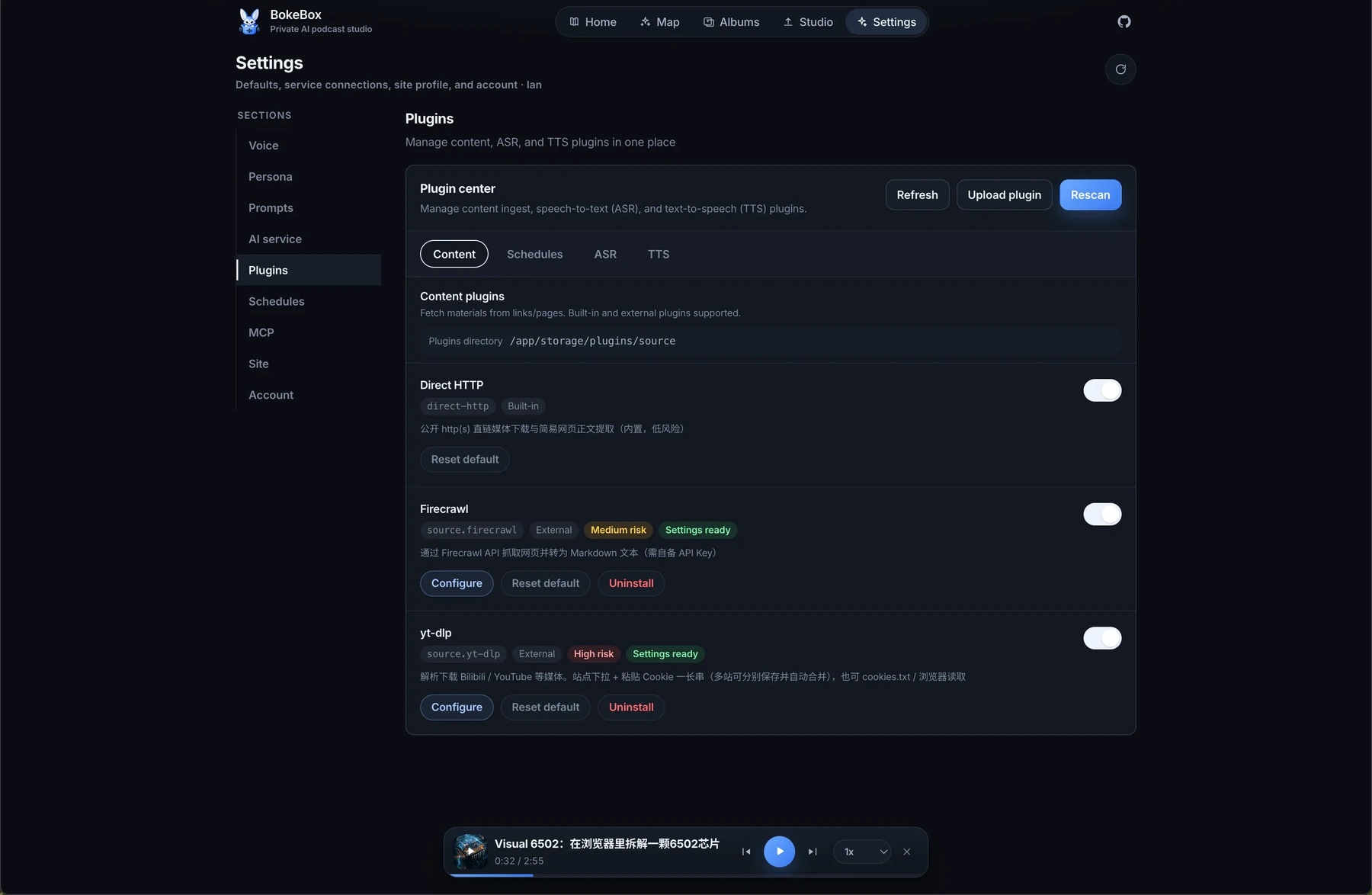The height and width of the screenshot is (895, 1372).
Task: Skip to the next track
Action: pyautogui.click(x=813, y=852)
